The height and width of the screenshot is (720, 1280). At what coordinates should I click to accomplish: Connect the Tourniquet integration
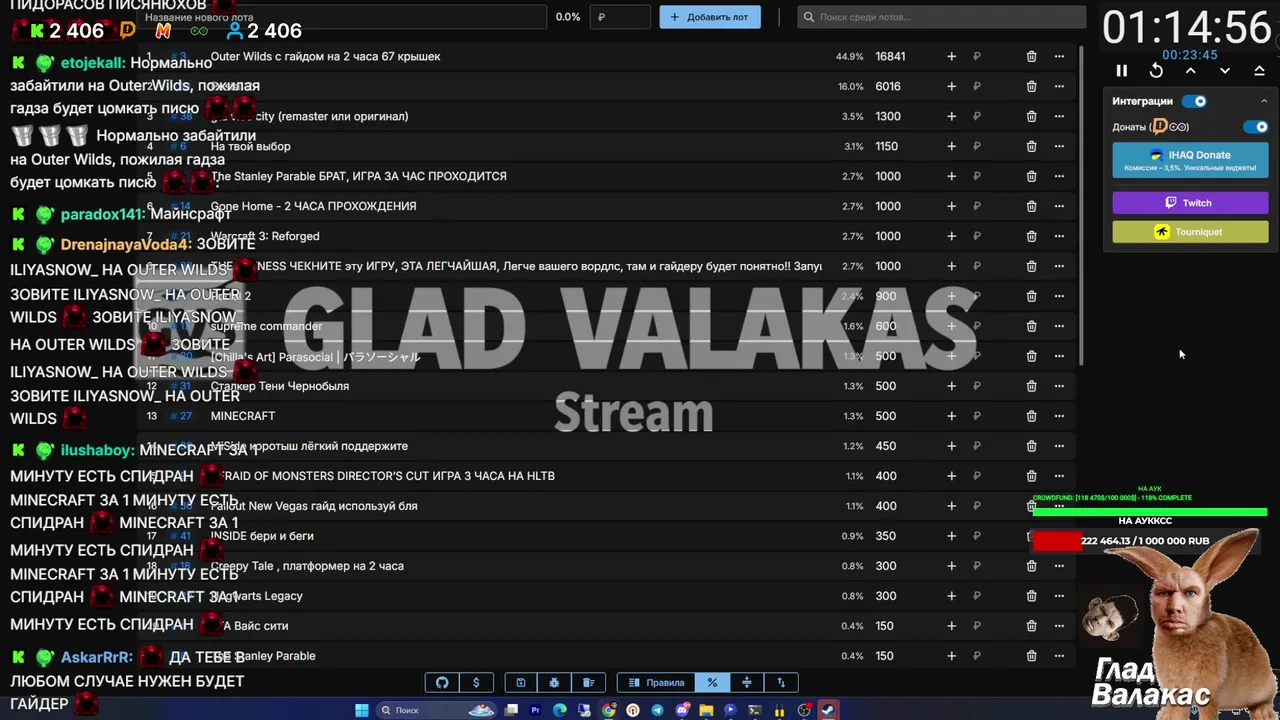pyautogui.click(x=1190, y=232)
